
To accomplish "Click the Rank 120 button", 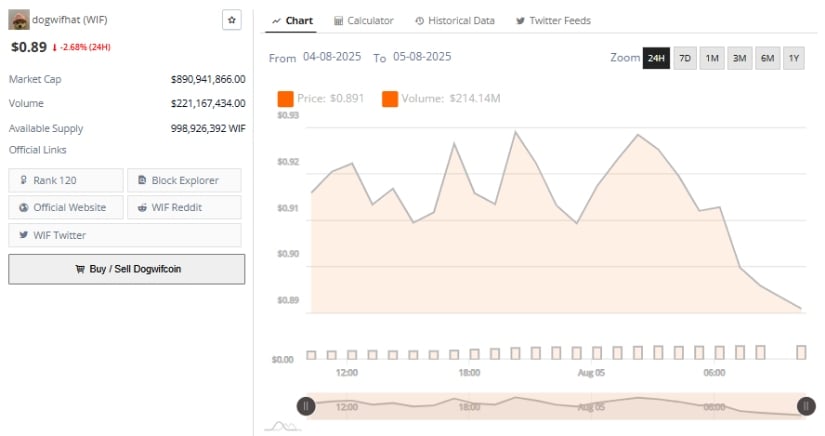I will [x=66, y=180].
